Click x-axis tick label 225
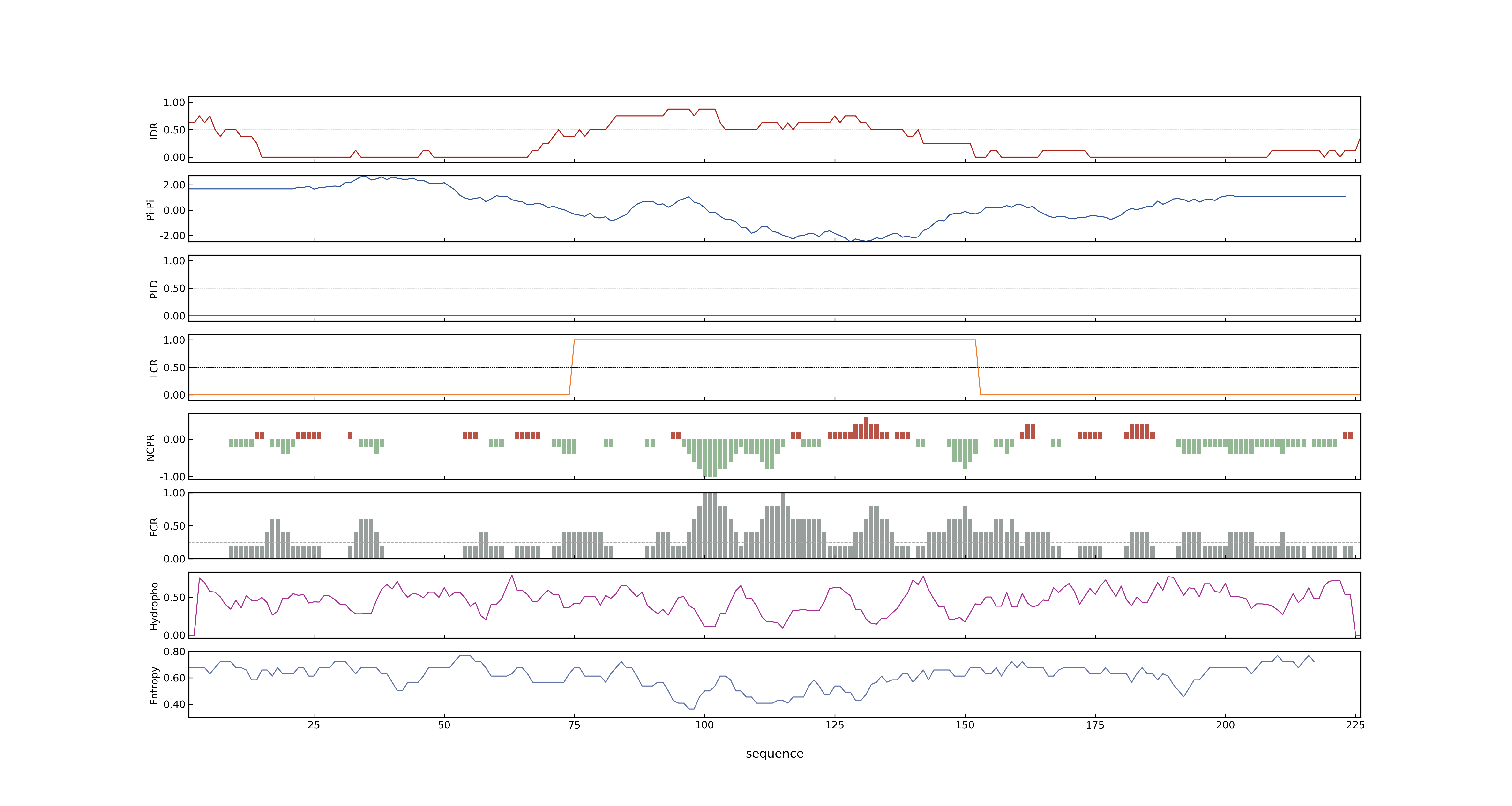Image resolution: width=1512 pixels, height=806 pixels. point(1355,725)
